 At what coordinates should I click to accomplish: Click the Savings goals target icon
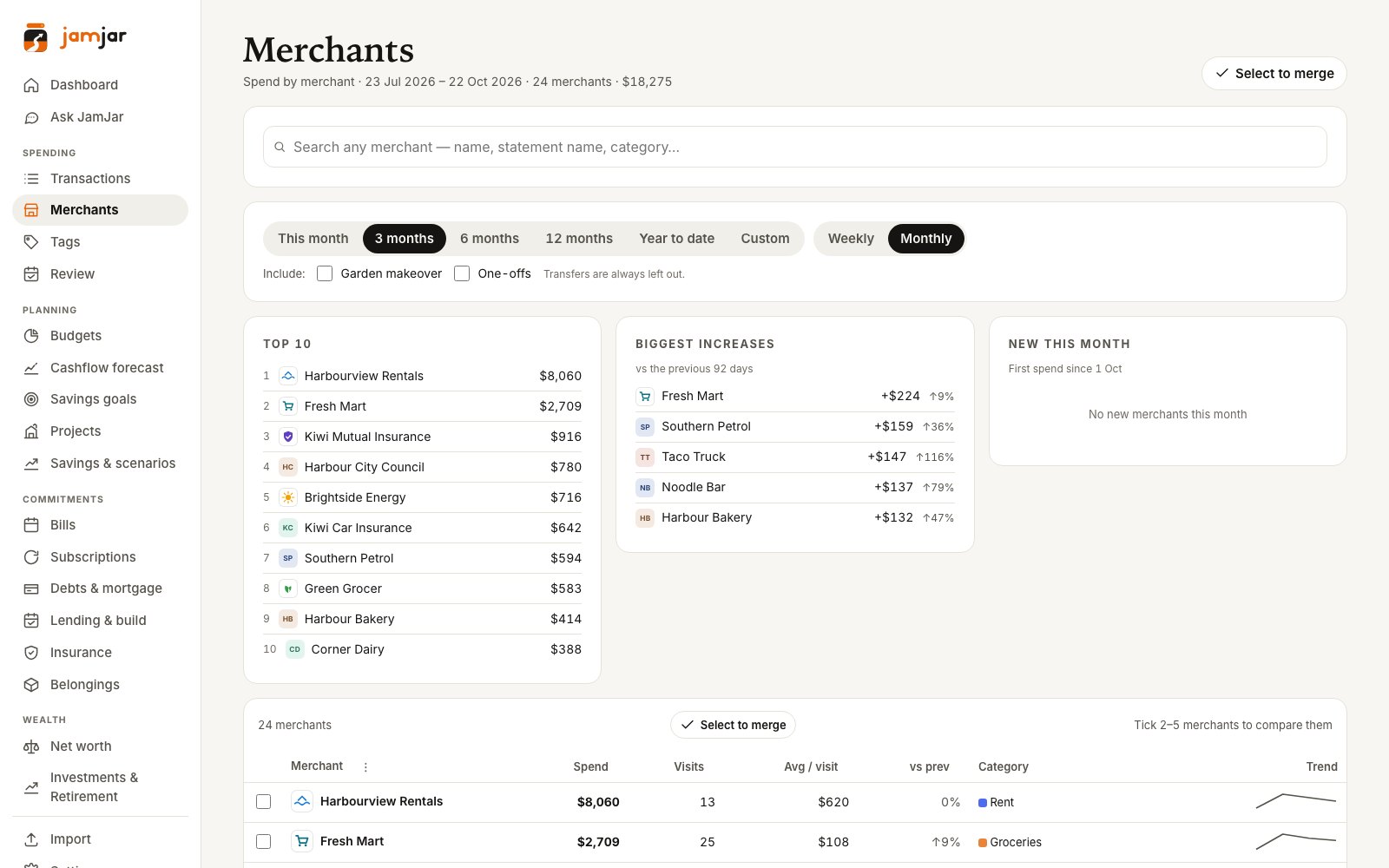point(31,399)
